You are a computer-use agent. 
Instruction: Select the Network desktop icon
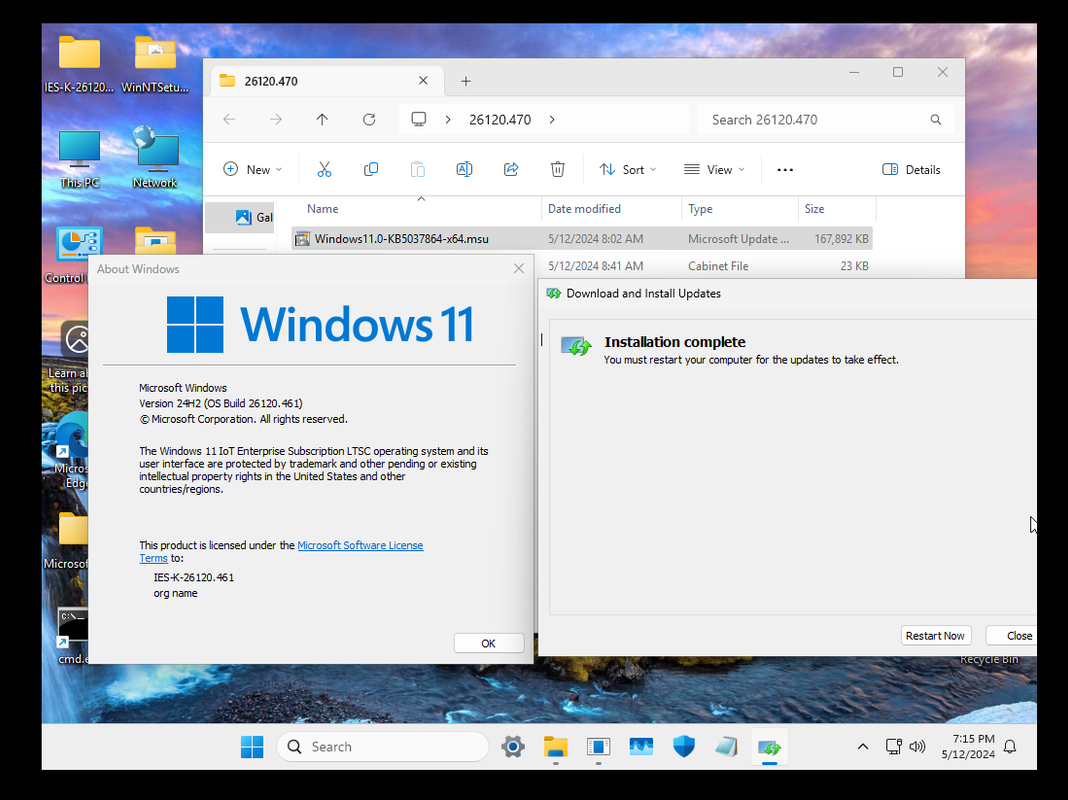tap(155, 157)
